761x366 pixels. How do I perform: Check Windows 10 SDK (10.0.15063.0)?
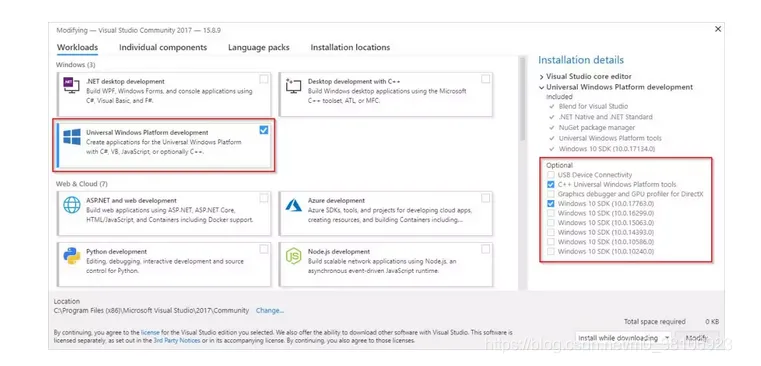(x=550, y=223)
